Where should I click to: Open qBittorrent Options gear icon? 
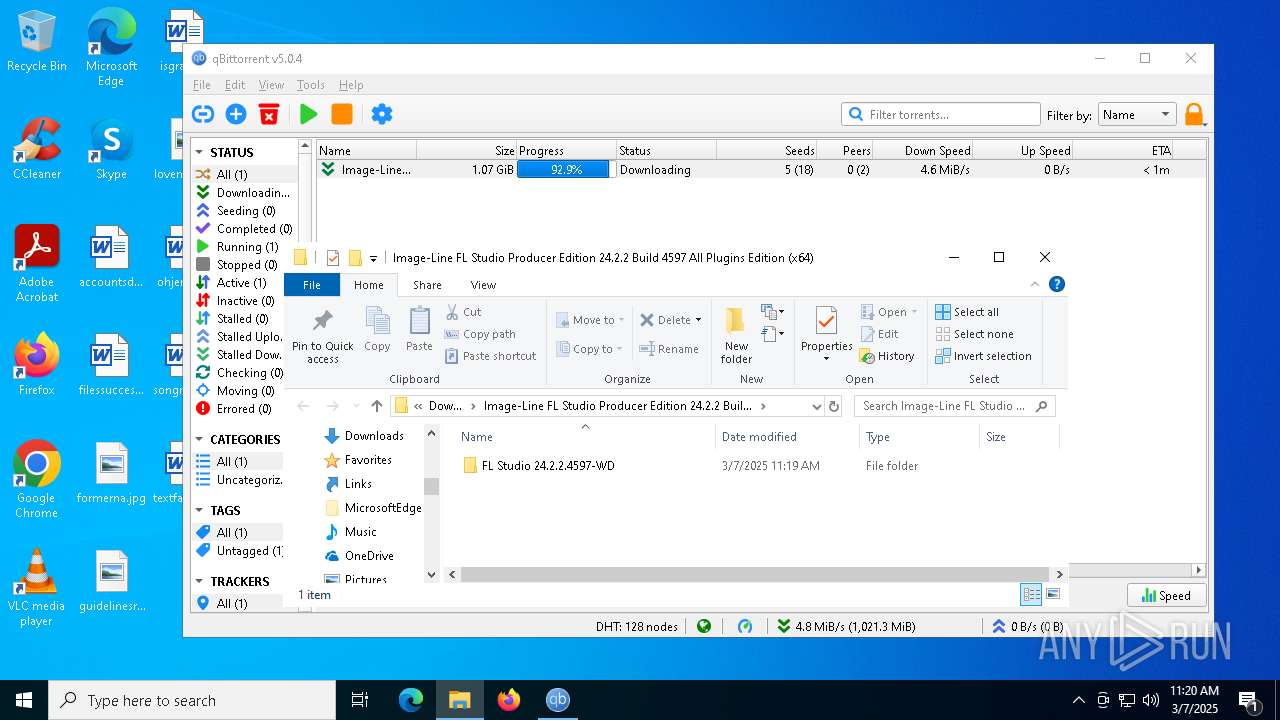coord(382,114)
